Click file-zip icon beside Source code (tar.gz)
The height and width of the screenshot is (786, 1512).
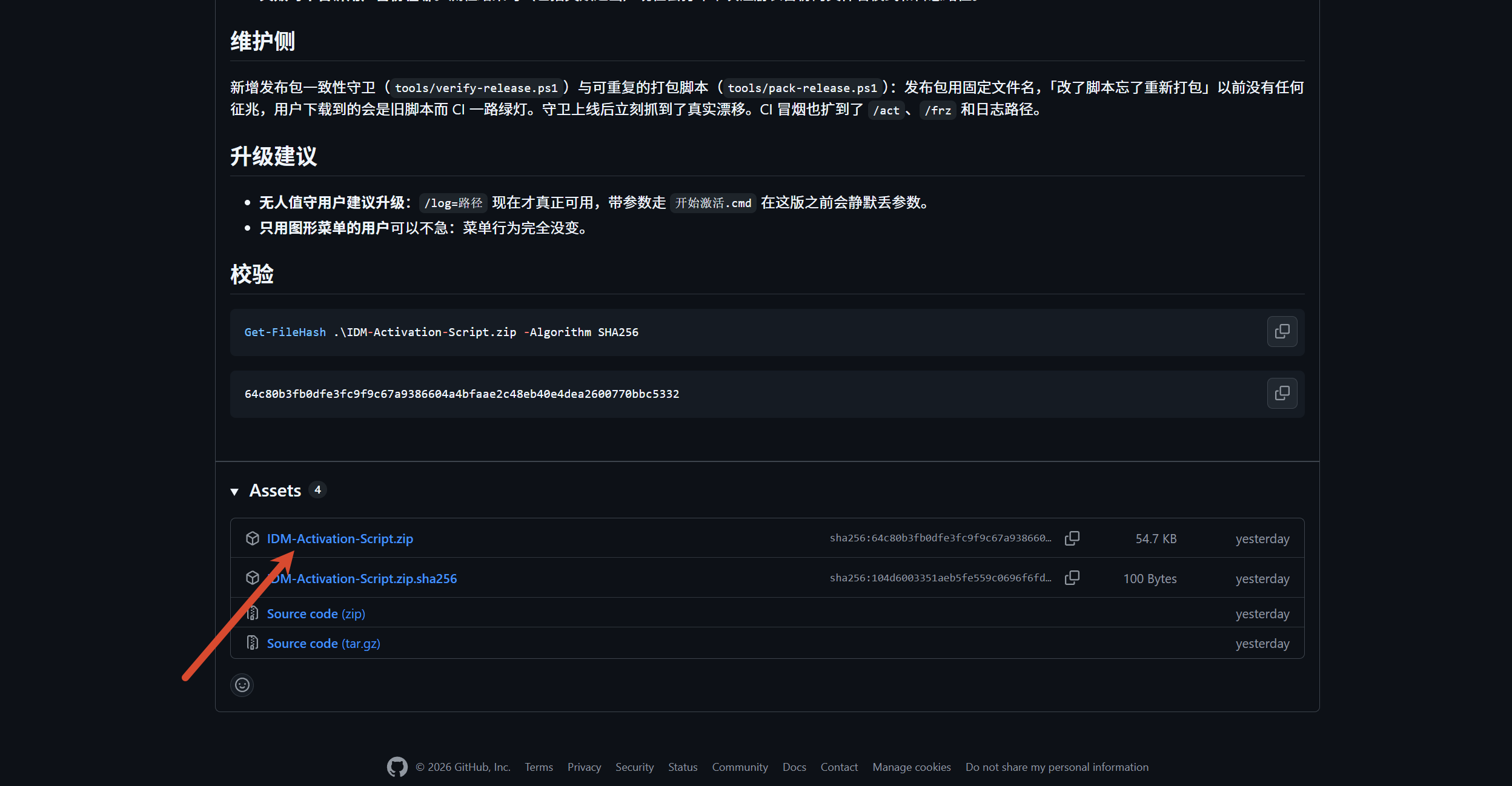[x=252, y=642]
